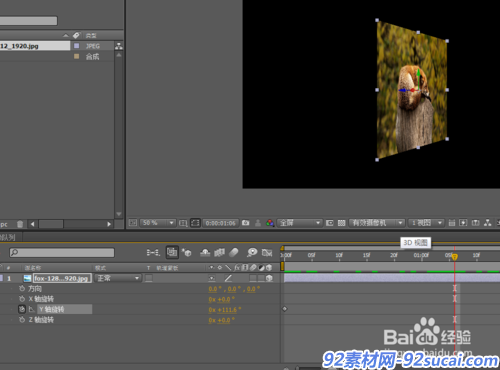The image size is (500, 370).
Task: Toggle hide shy layers icon
Action: pyautogui.click(x=205, y=253)
